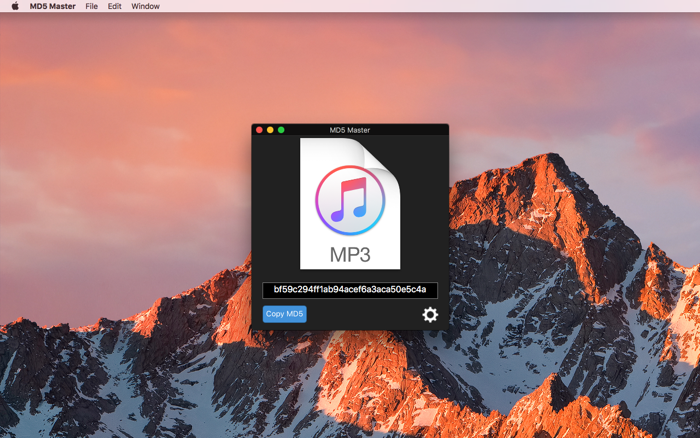The image size is (700, 438).
Task: Close the MD5 Master window with the red button
Action: 259,130
